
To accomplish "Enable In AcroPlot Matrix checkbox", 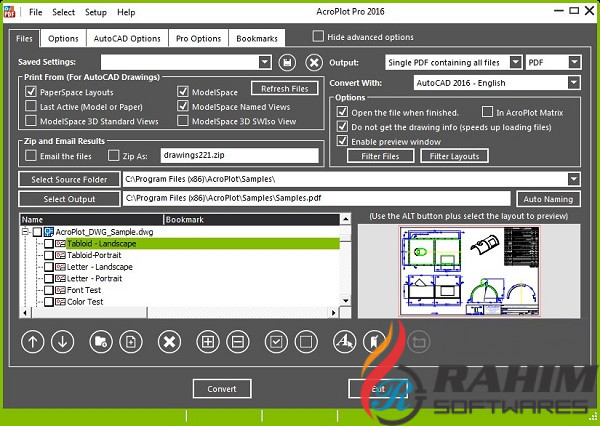I will 487,112.
